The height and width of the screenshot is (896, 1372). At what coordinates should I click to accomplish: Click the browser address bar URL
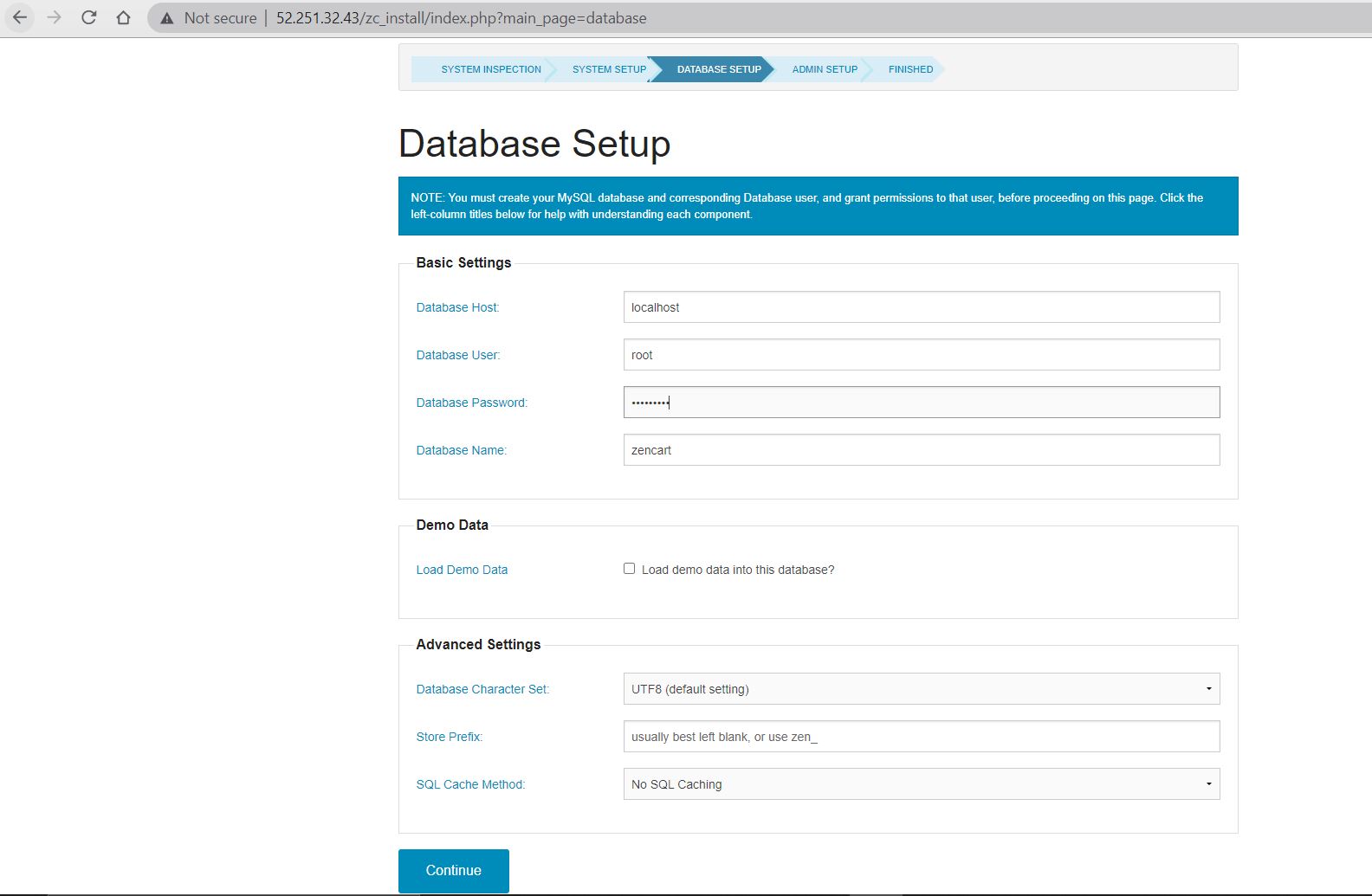tap(461, 18)
